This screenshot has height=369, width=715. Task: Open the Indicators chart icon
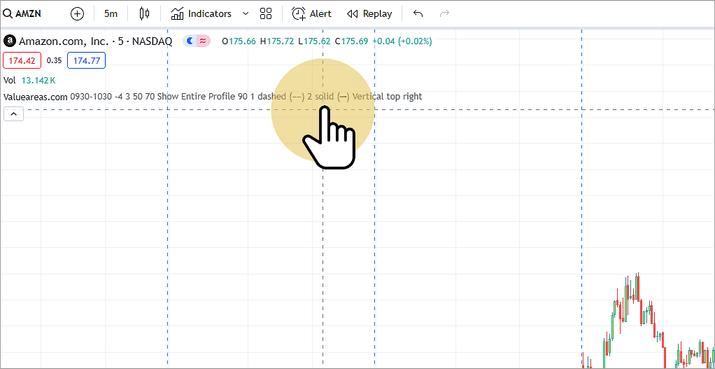pyautogui.click(x=177, y=14)
